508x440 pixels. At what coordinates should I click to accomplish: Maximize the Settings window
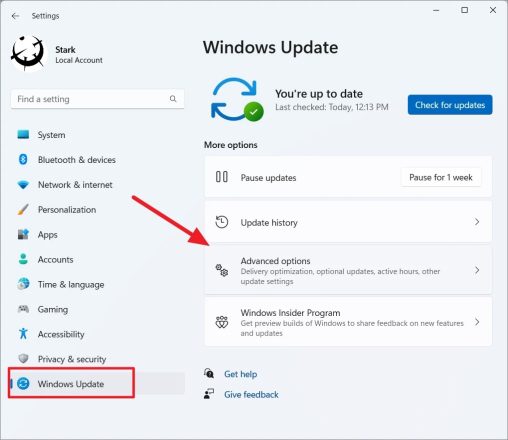coord(464,10)
